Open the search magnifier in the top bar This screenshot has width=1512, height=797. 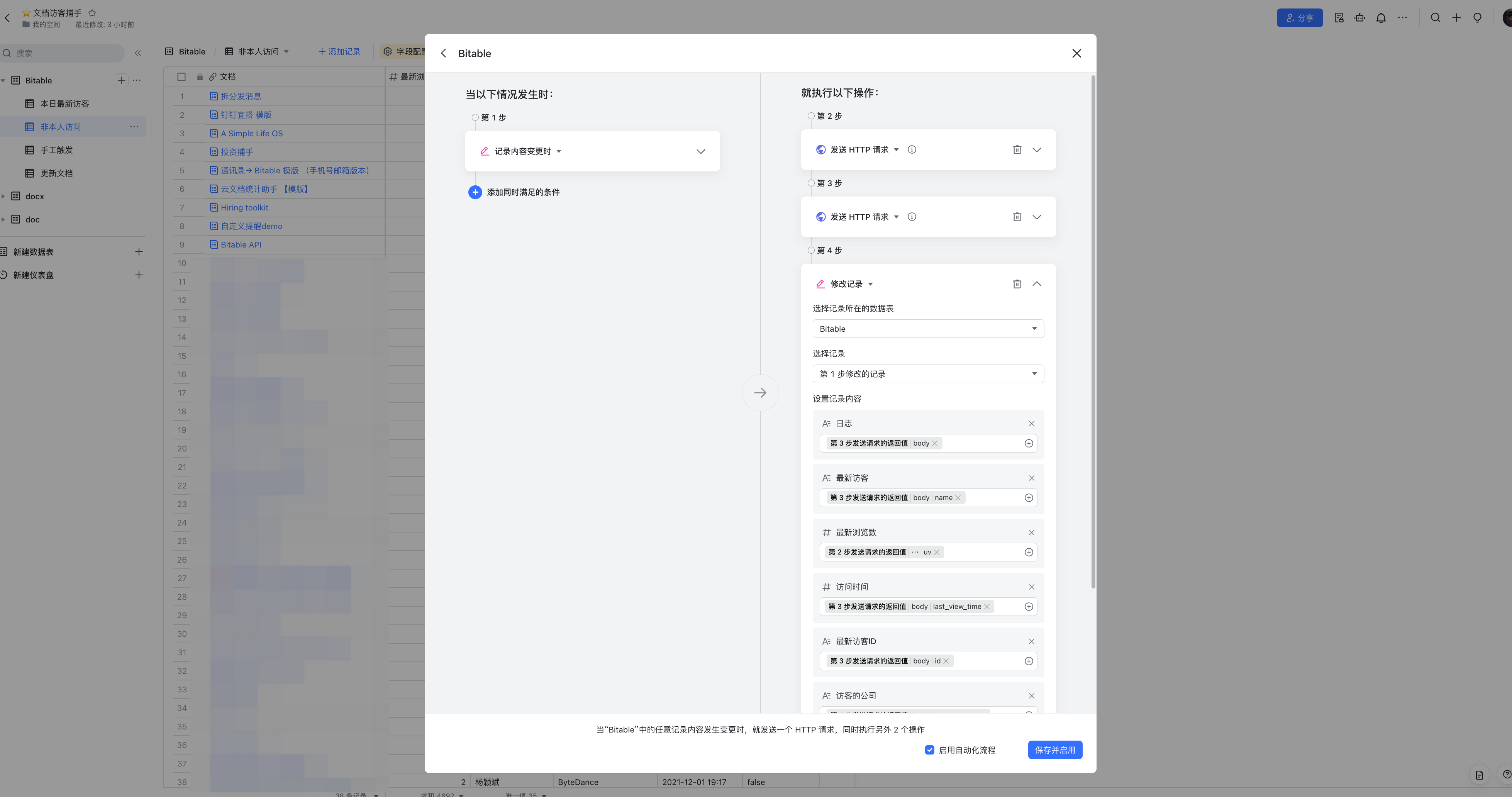point(1435,18)
